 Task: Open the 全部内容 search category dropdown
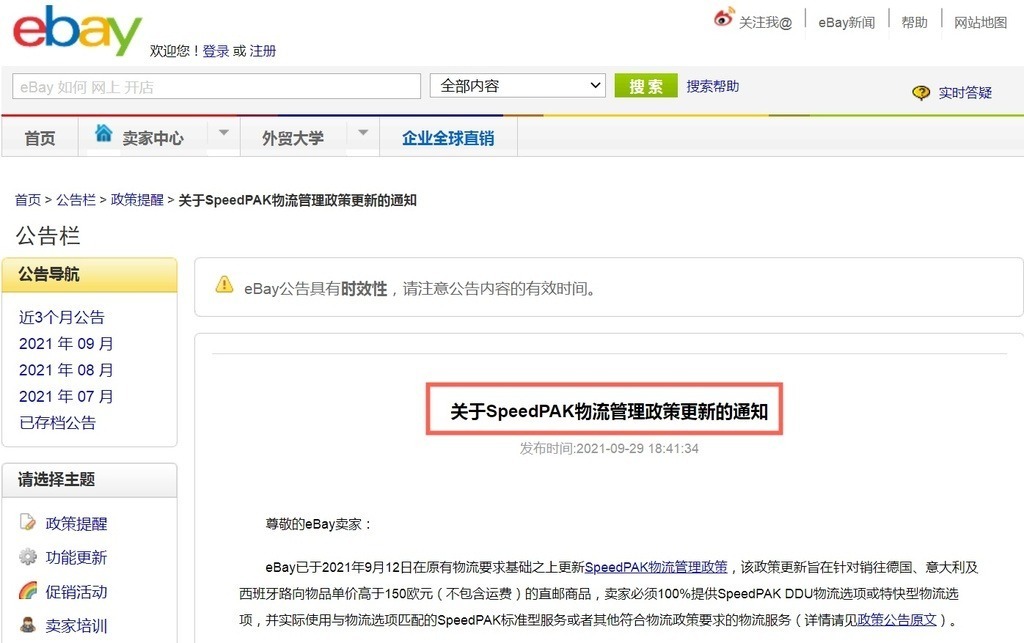click(518, 86)
